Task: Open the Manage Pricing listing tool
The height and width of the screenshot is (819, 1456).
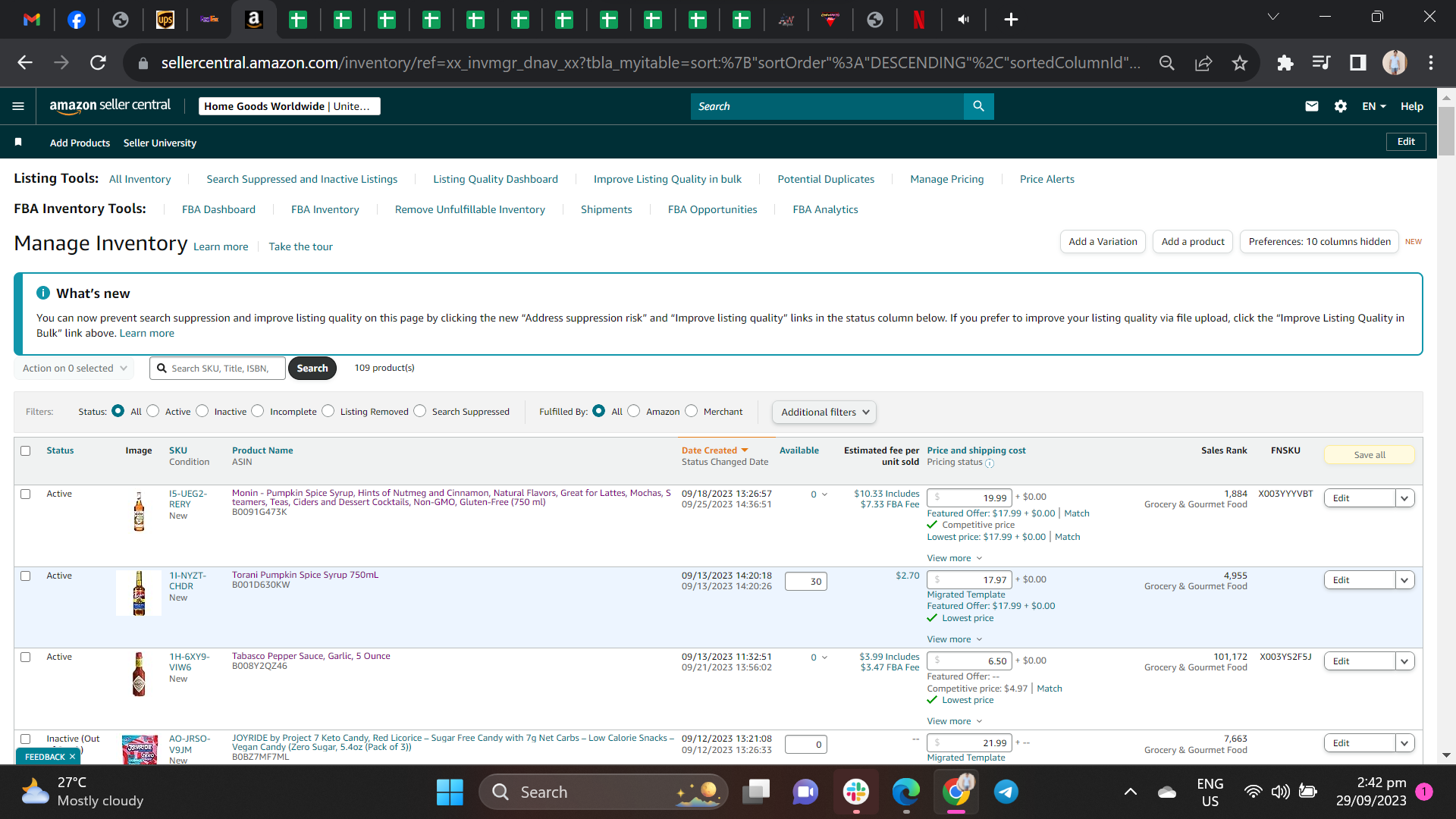Action: (947, 180)
